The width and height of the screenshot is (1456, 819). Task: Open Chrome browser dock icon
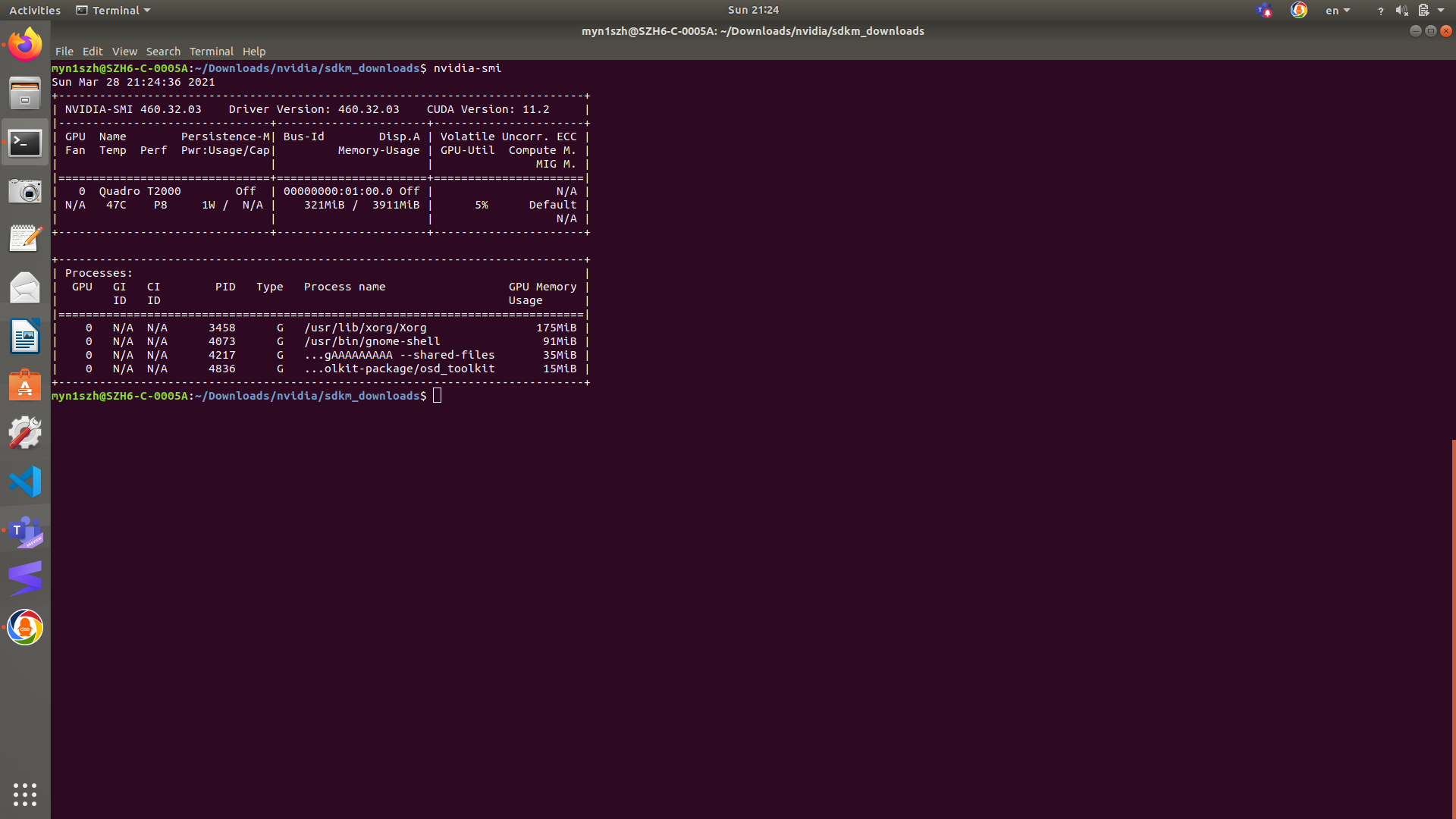point(25,628)
